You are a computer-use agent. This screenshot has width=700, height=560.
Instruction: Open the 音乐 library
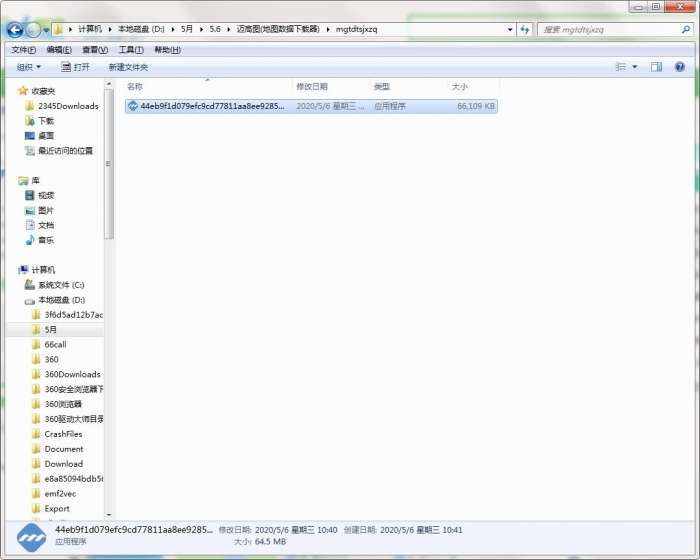click(46, 240)
